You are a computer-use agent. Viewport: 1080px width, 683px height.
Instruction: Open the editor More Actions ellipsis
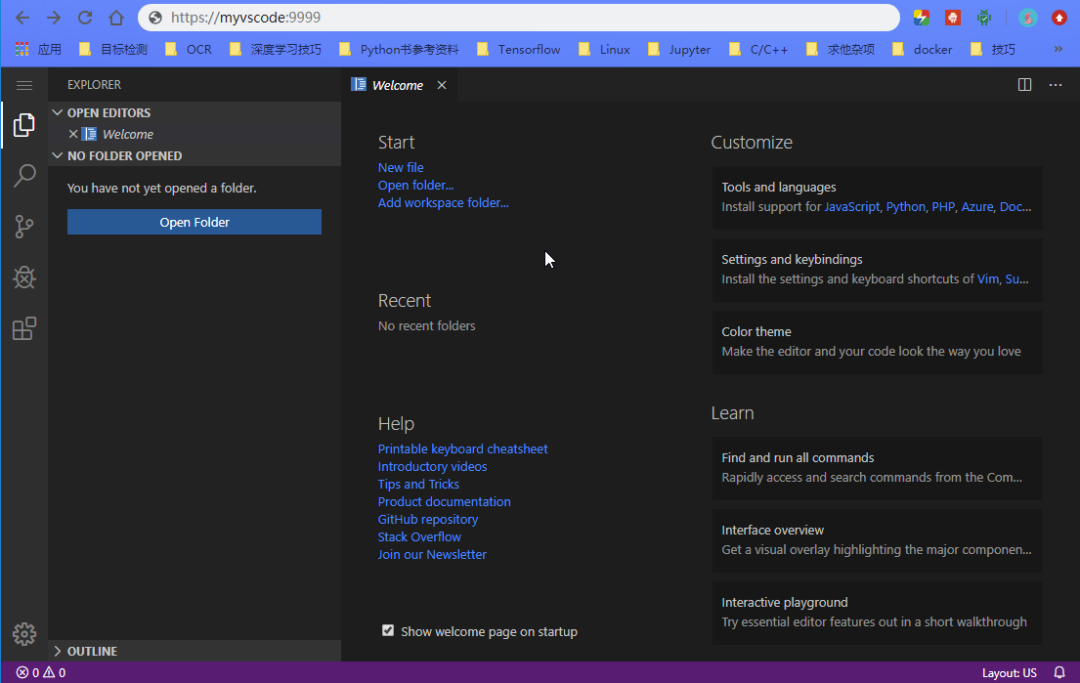(x=1055, y=85)
